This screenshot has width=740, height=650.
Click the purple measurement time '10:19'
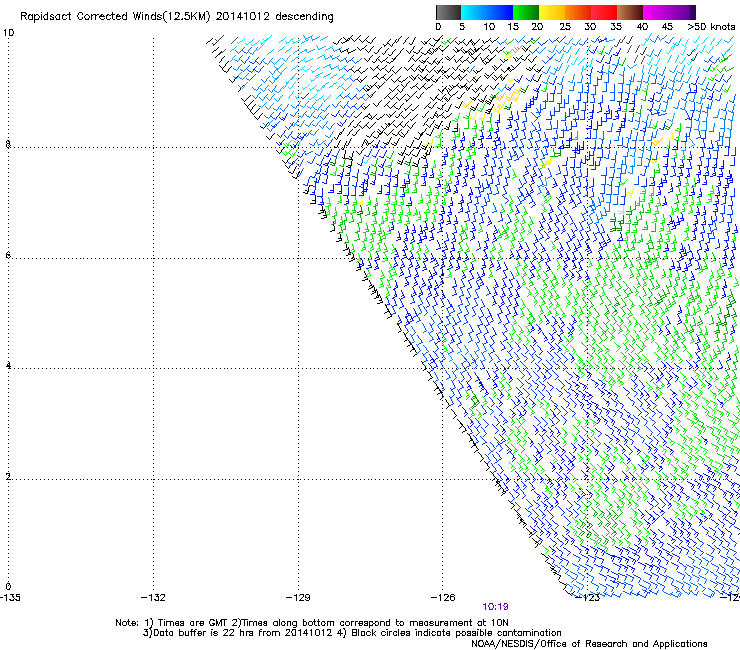tap(495, 607)
